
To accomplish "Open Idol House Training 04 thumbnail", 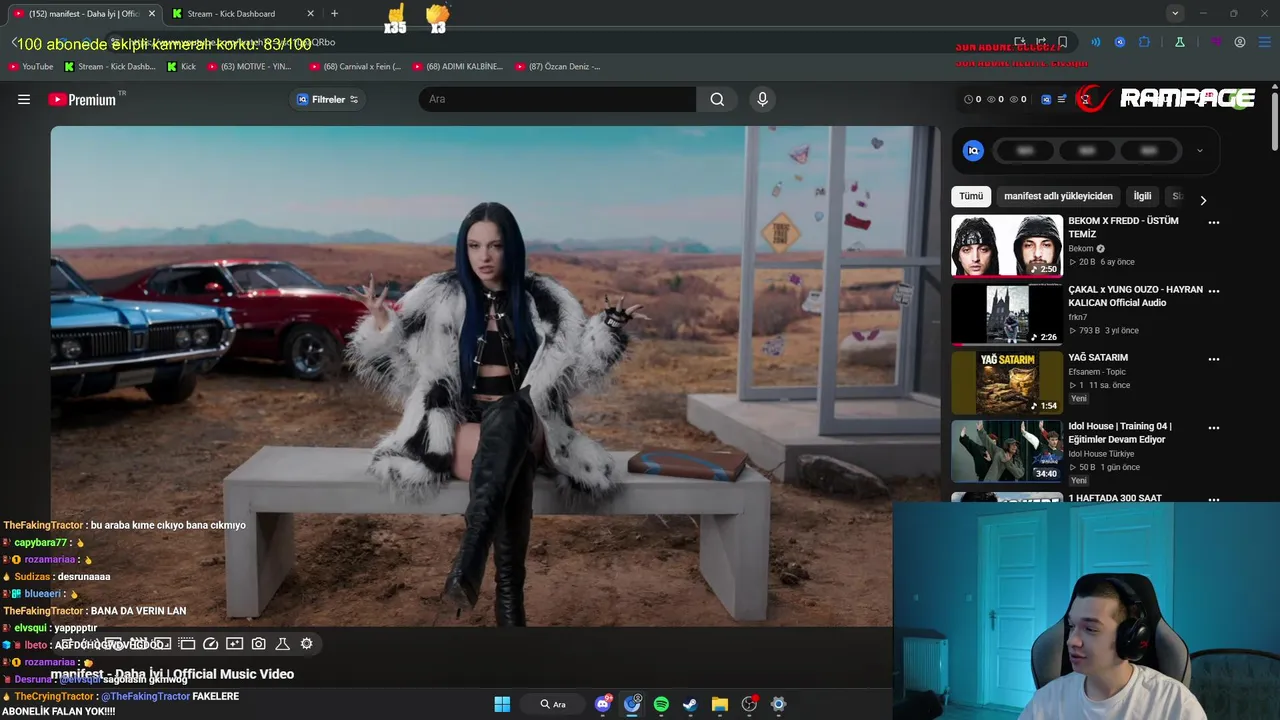I will click(x=1007, y=451).
